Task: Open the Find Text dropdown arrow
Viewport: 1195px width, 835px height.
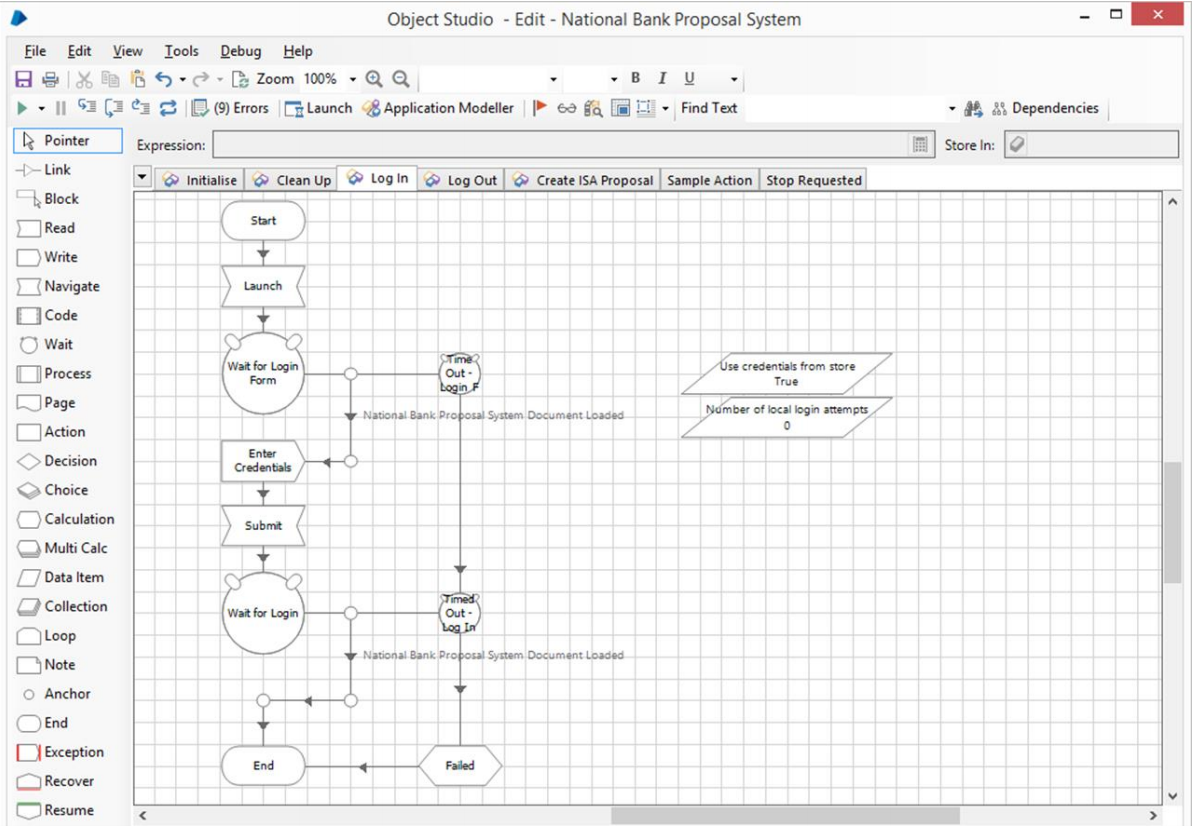Action: (x=951, y=109)
